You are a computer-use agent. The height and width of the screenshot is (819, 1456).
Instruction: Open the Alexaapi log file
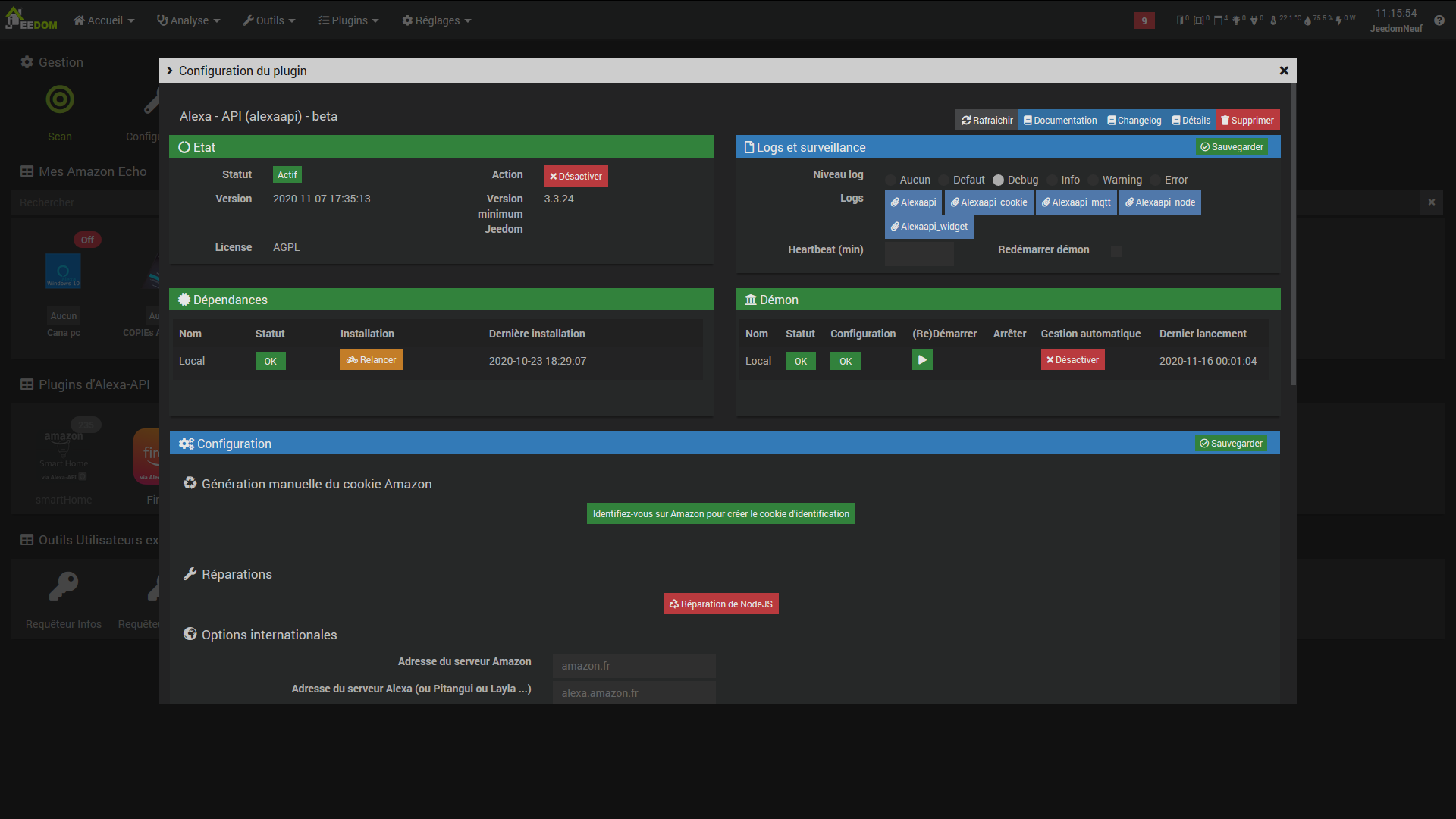(x=913, y=202)
